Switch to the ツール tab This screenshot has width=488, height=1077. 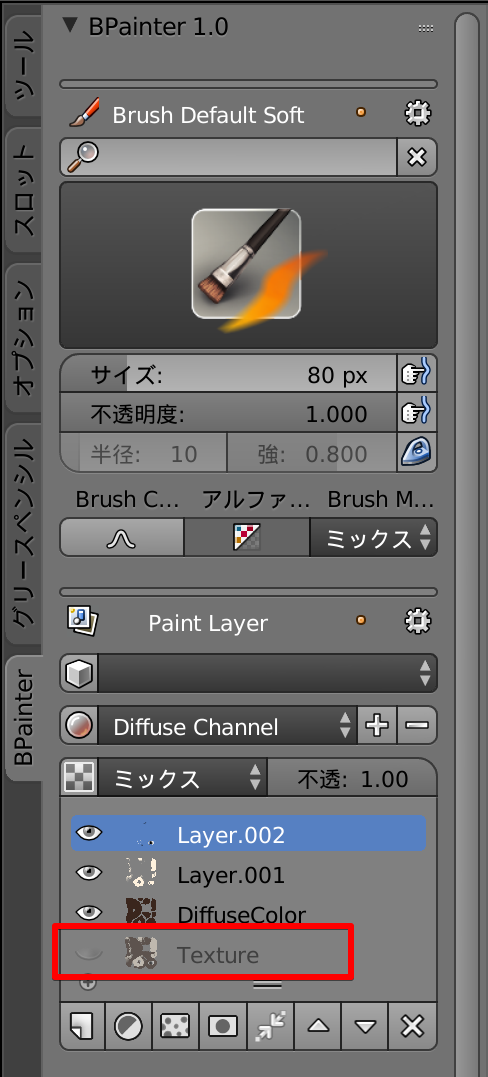point(23,64)
